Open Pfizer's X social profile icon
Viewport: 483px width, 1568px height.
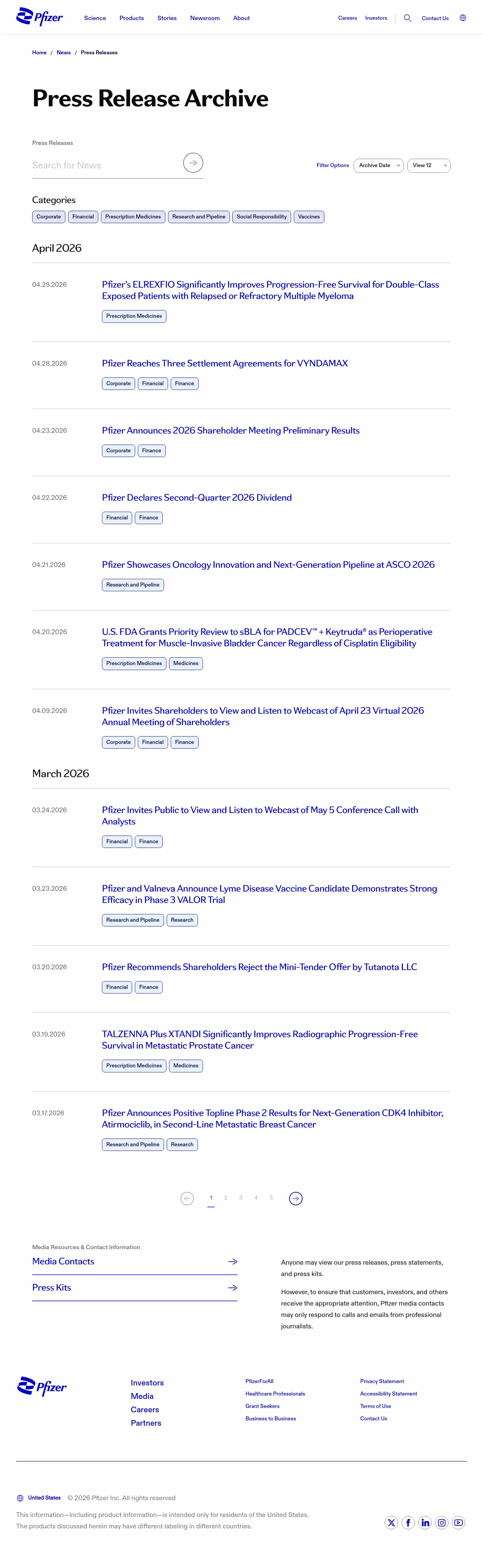[x=391, y=1522]
